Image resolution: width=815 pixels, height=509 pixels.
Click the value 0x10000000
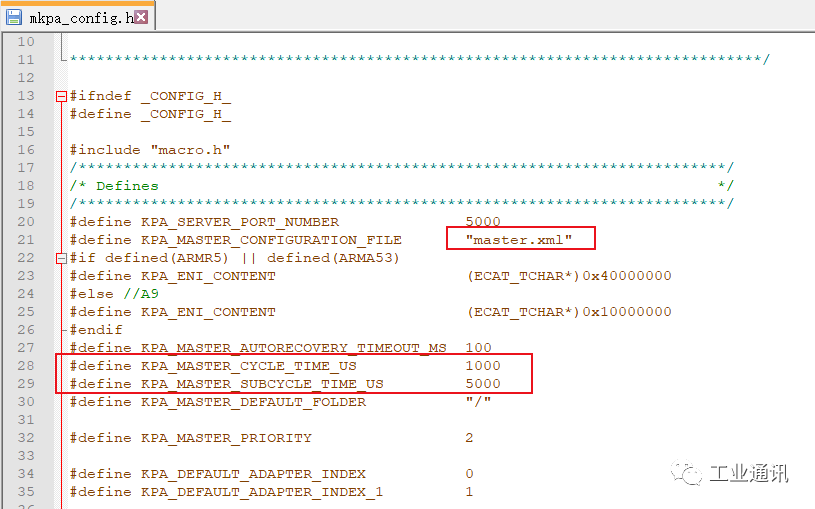627,312
